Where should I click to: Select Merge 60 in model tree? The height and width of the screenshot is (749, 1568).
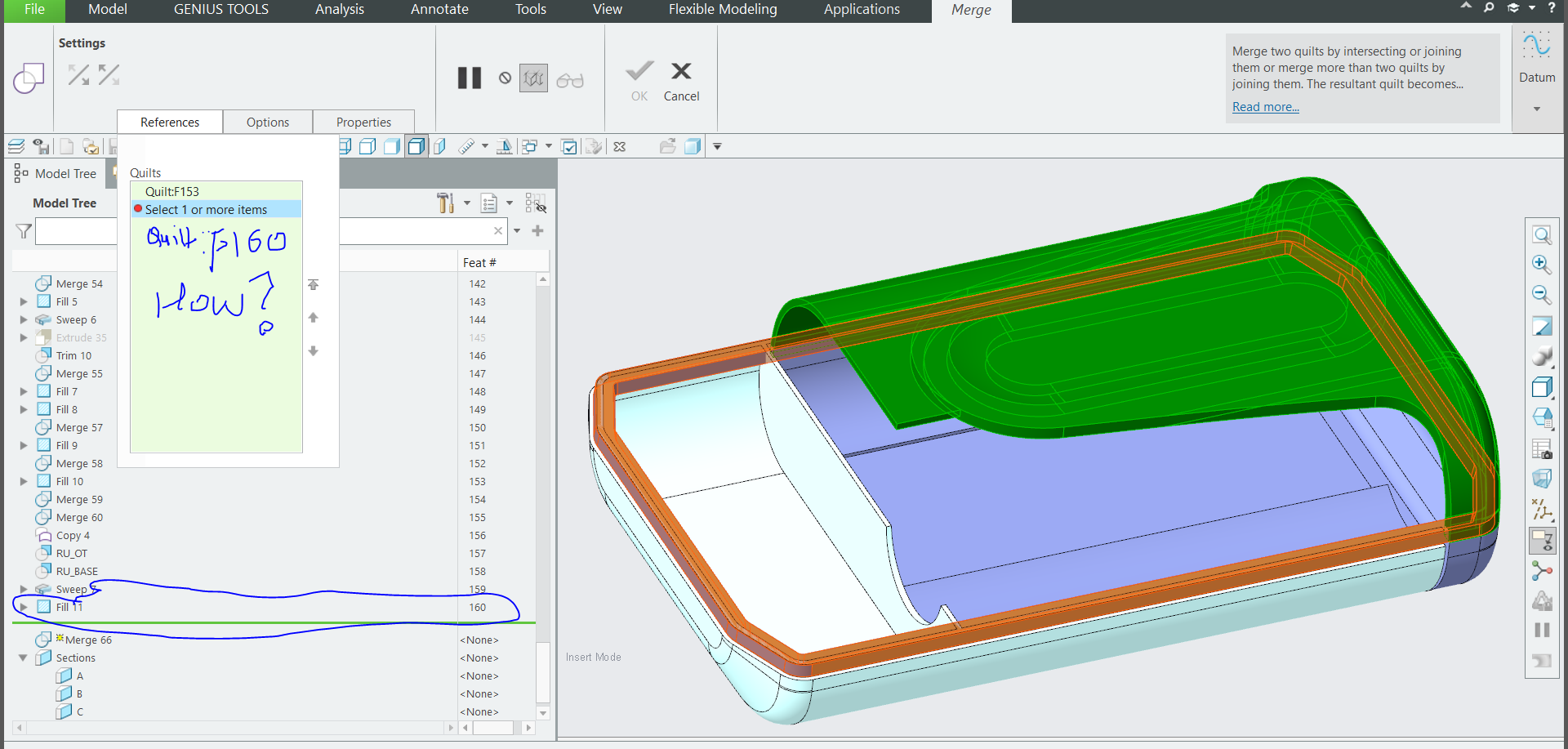click(79, 517)
